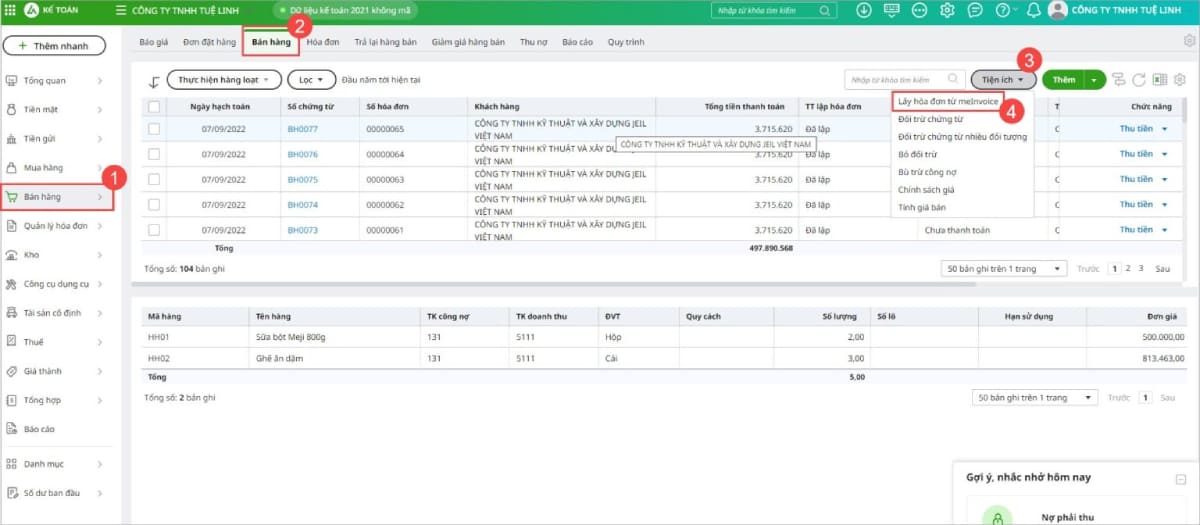Choose Bù trừ công nợ menu item
This screenshot has width=1200, height=525.
(928, 172)
